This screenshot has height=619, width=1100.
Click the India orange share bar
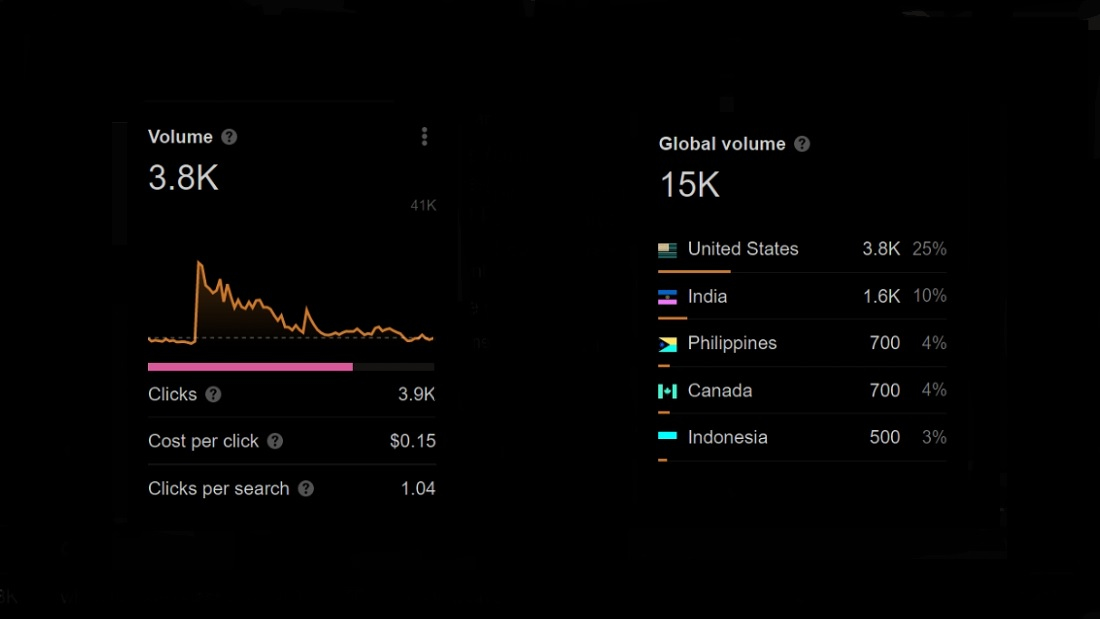(x=672, y=318)
